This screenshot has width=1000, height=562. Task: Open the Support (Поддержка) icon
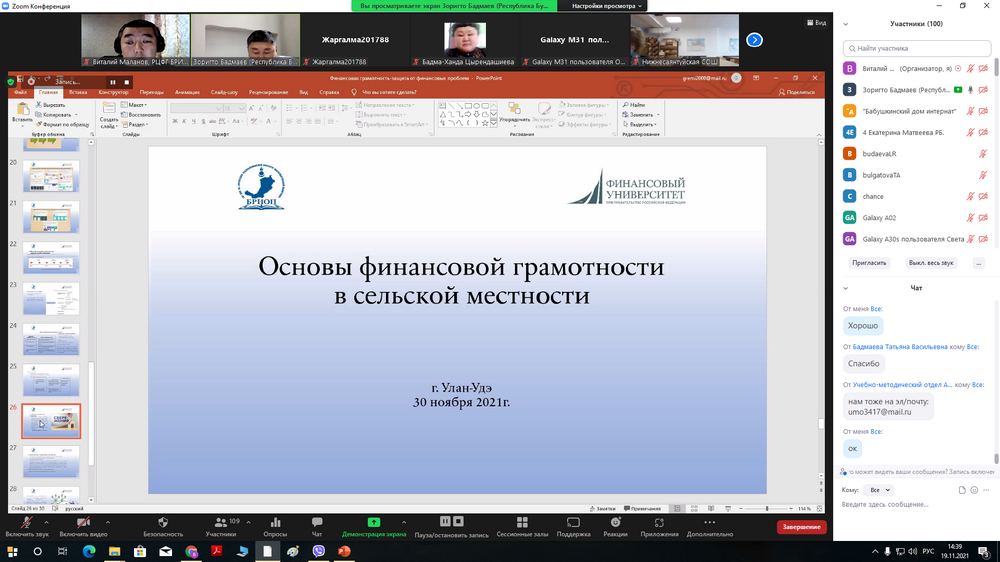[x=573, y=522]
